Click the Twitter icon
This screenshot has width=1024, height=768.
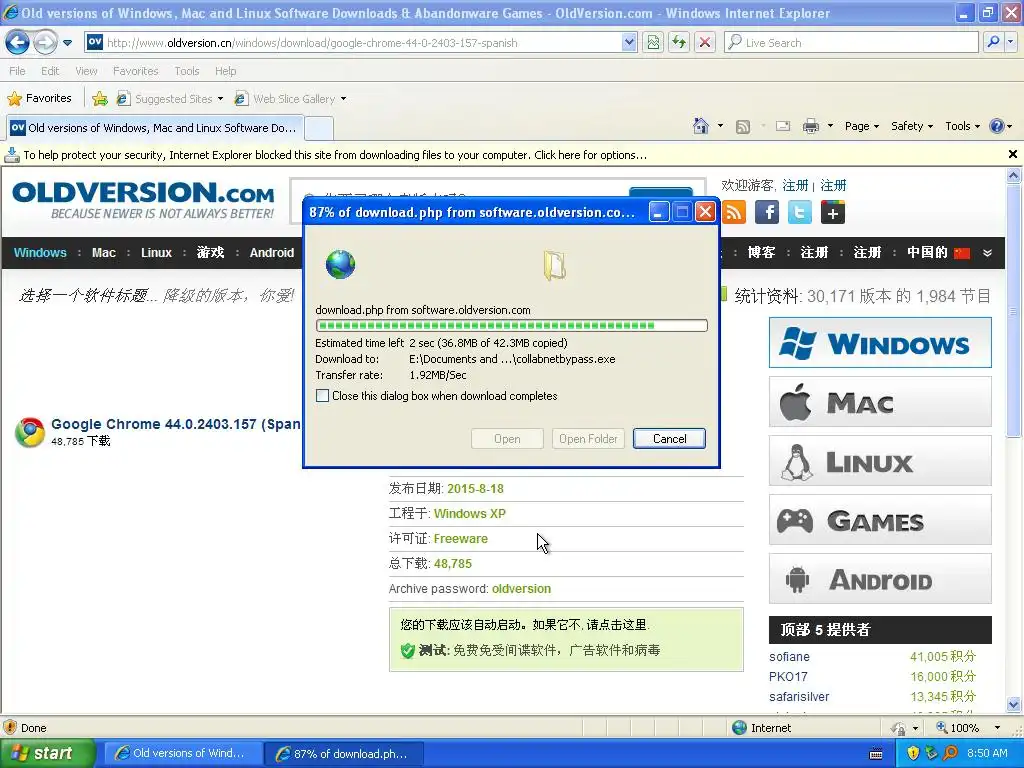[799, 212]
